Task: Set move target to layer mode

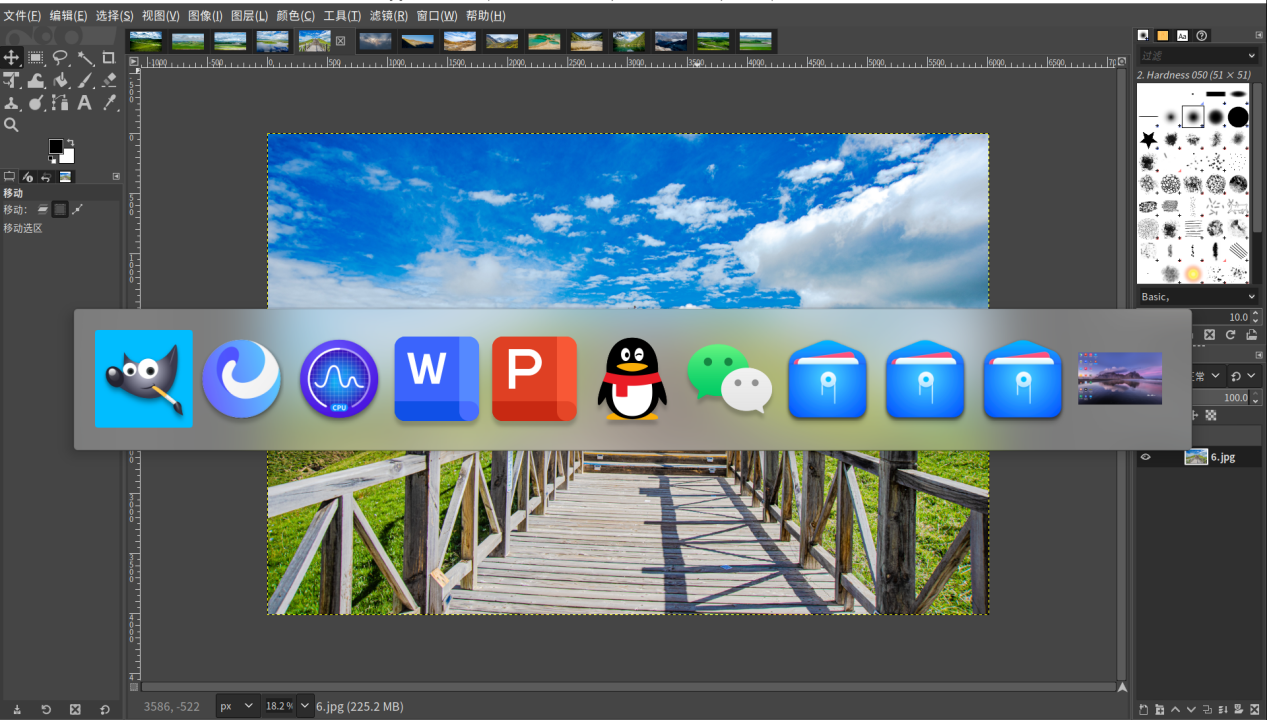Action: click(42, 209)
